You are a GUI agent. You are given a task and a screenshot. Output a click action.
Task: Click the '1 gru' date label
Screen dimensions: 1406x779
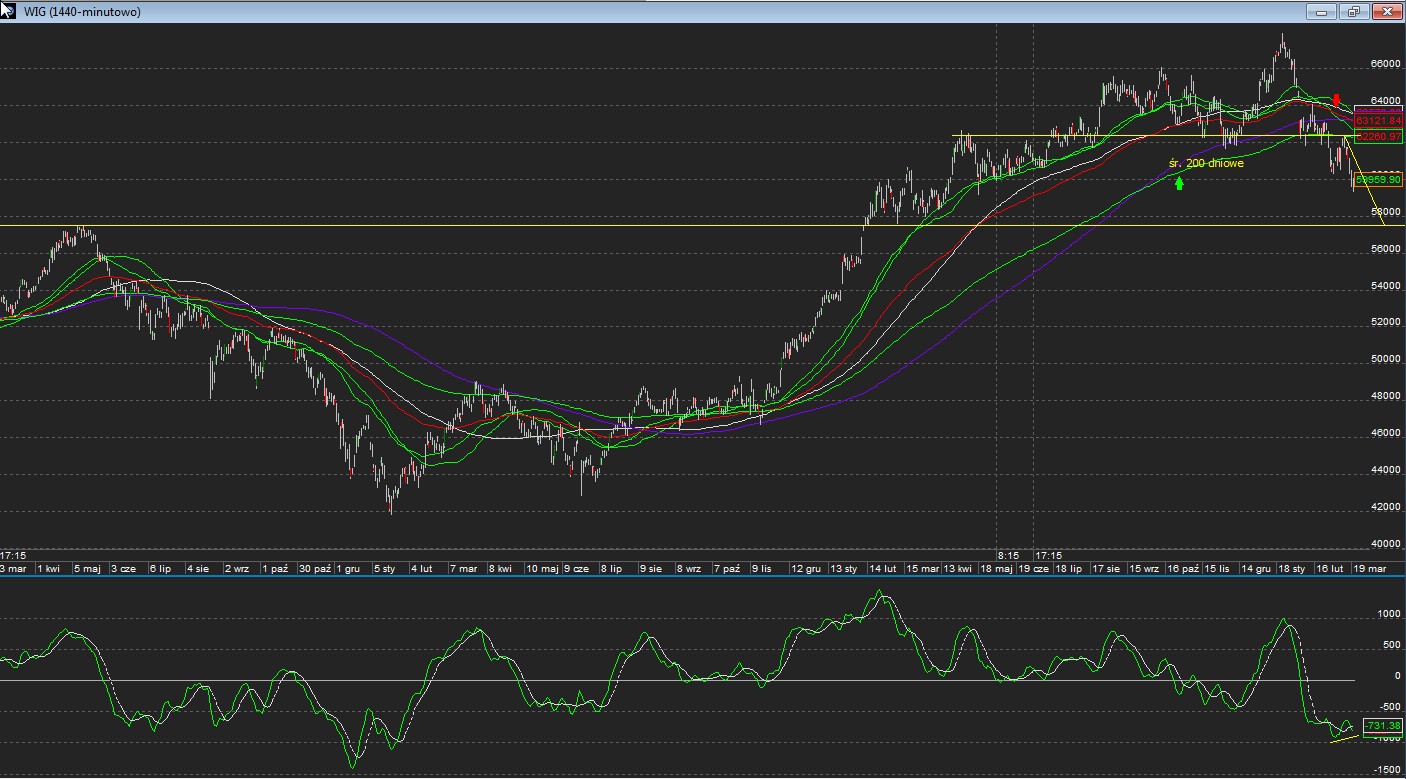coord(348,568)
